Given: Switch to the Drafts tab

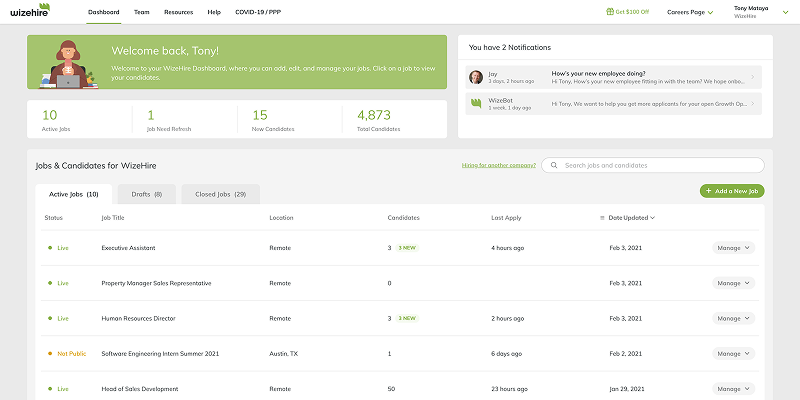Looking at the screenshot, I should pyautogui.click(x=147, y=194).
